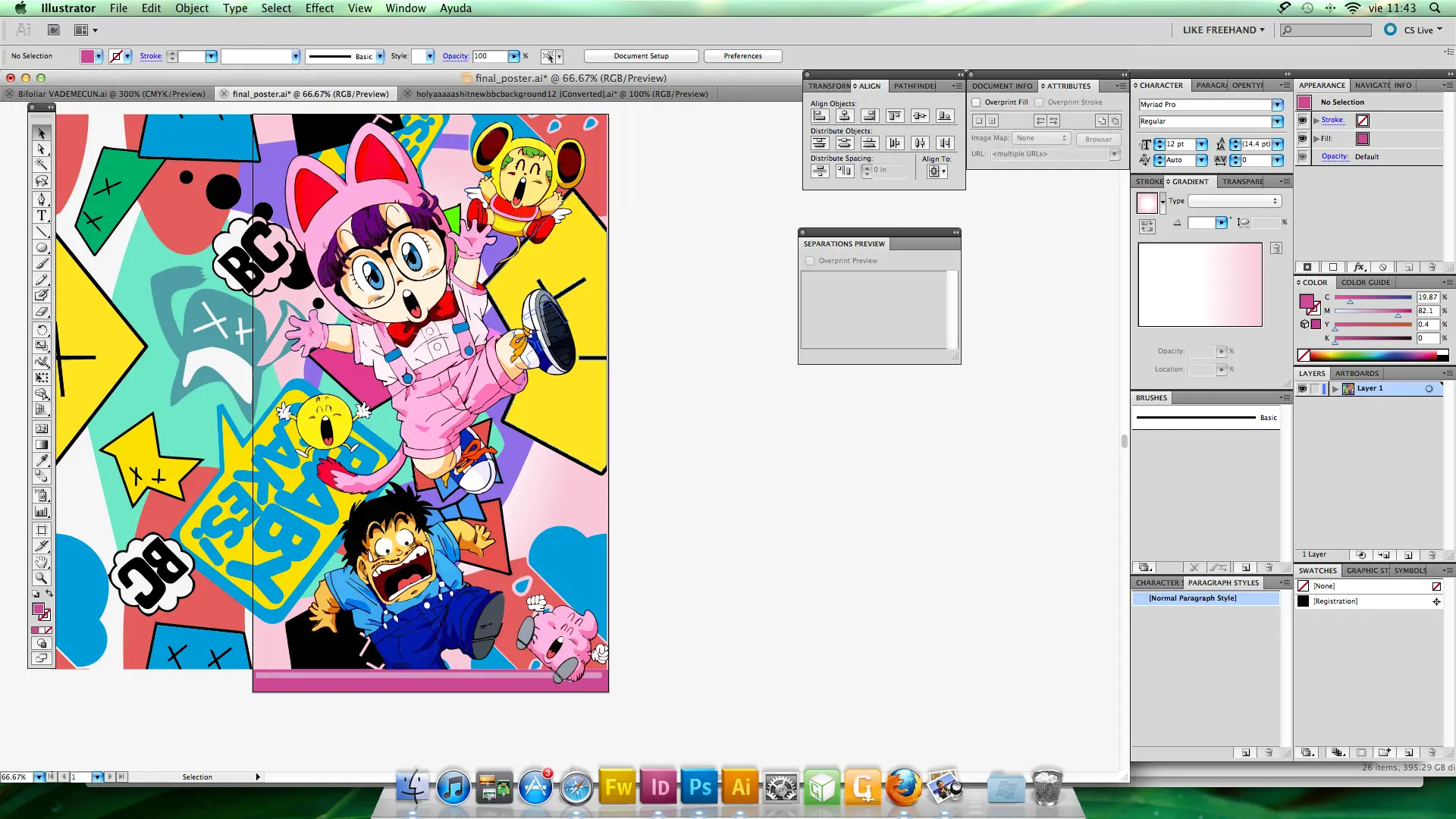Screen dimensions: 1456x819
Task: Open the 12 pt font size dropdown
Action: point(1202,144)
